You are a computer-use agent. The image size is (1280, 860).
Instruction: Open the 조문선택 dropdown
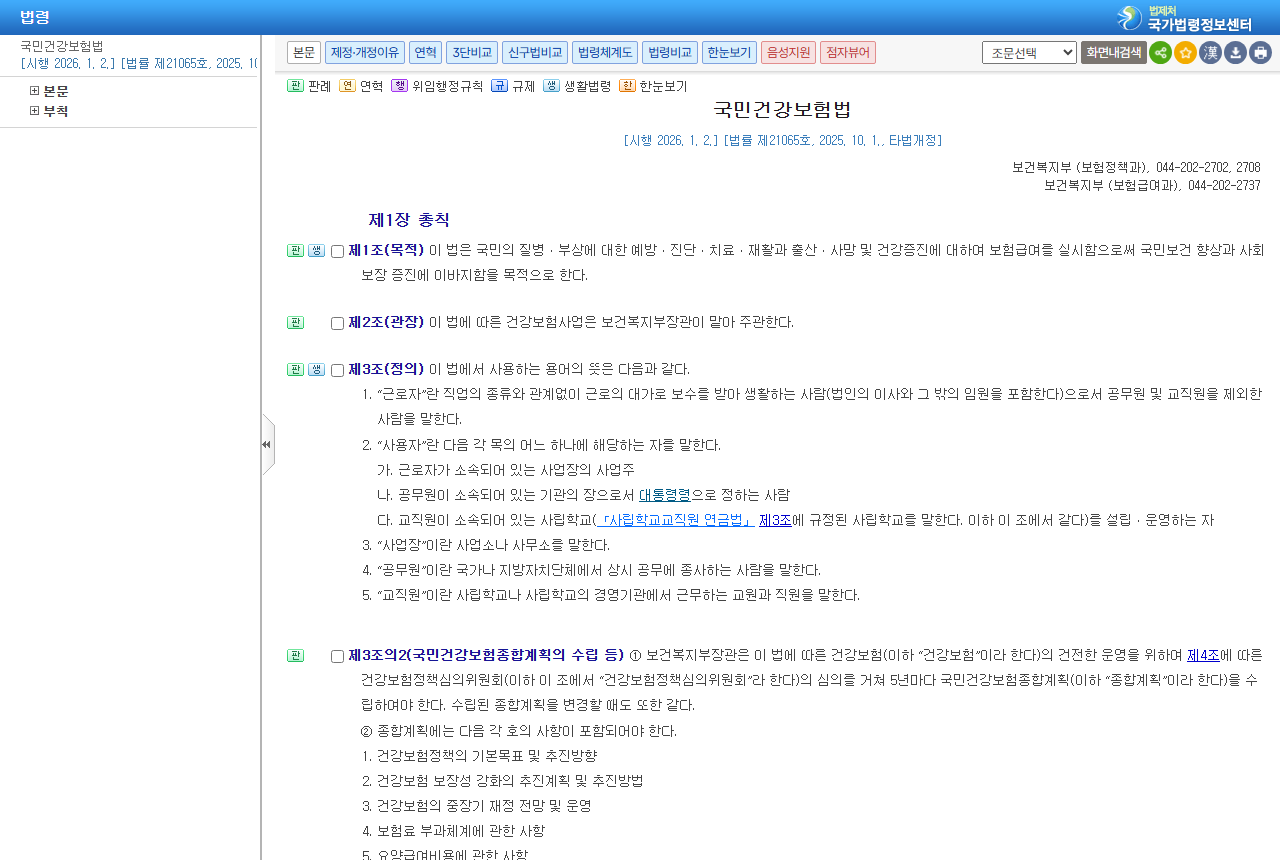point(1029,52)
